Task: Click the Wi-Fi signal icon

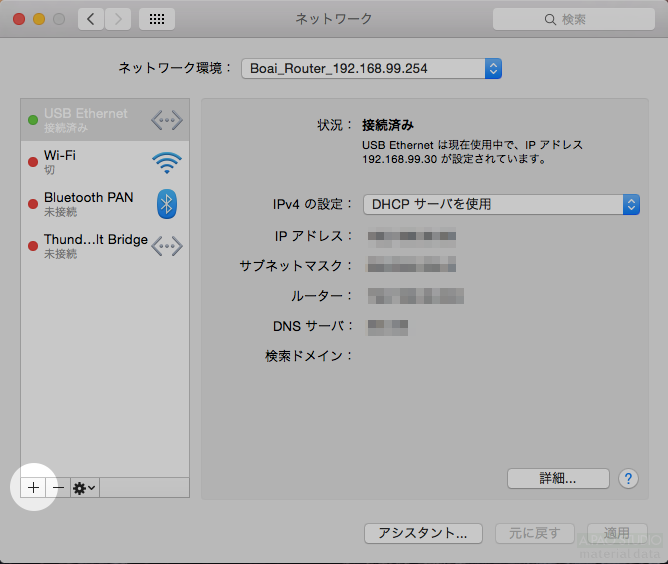Action: [166, 162]
